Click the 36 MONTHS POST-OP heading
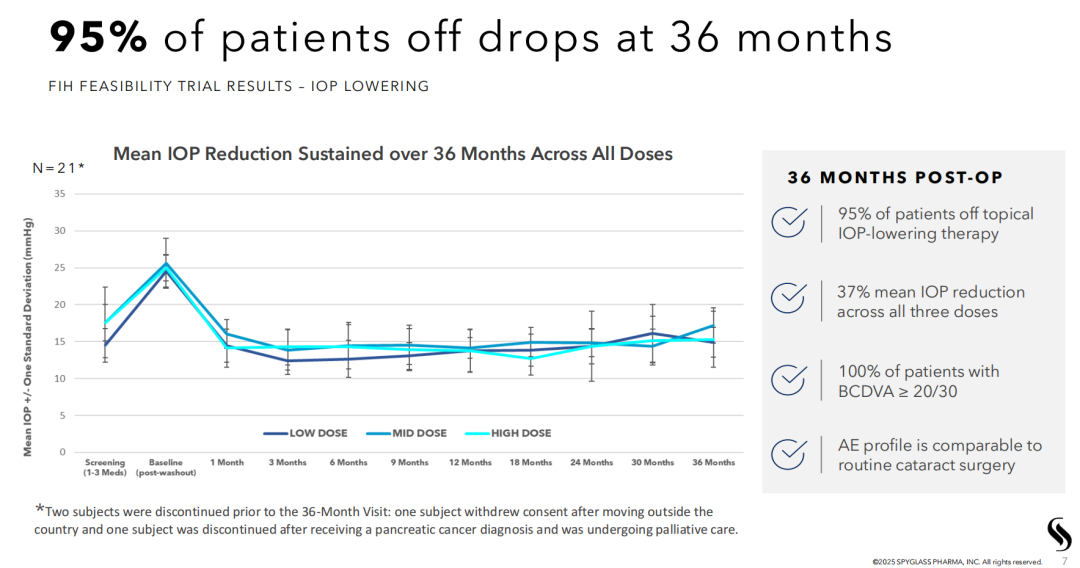 pyautogui.click(x=895, y=178)
